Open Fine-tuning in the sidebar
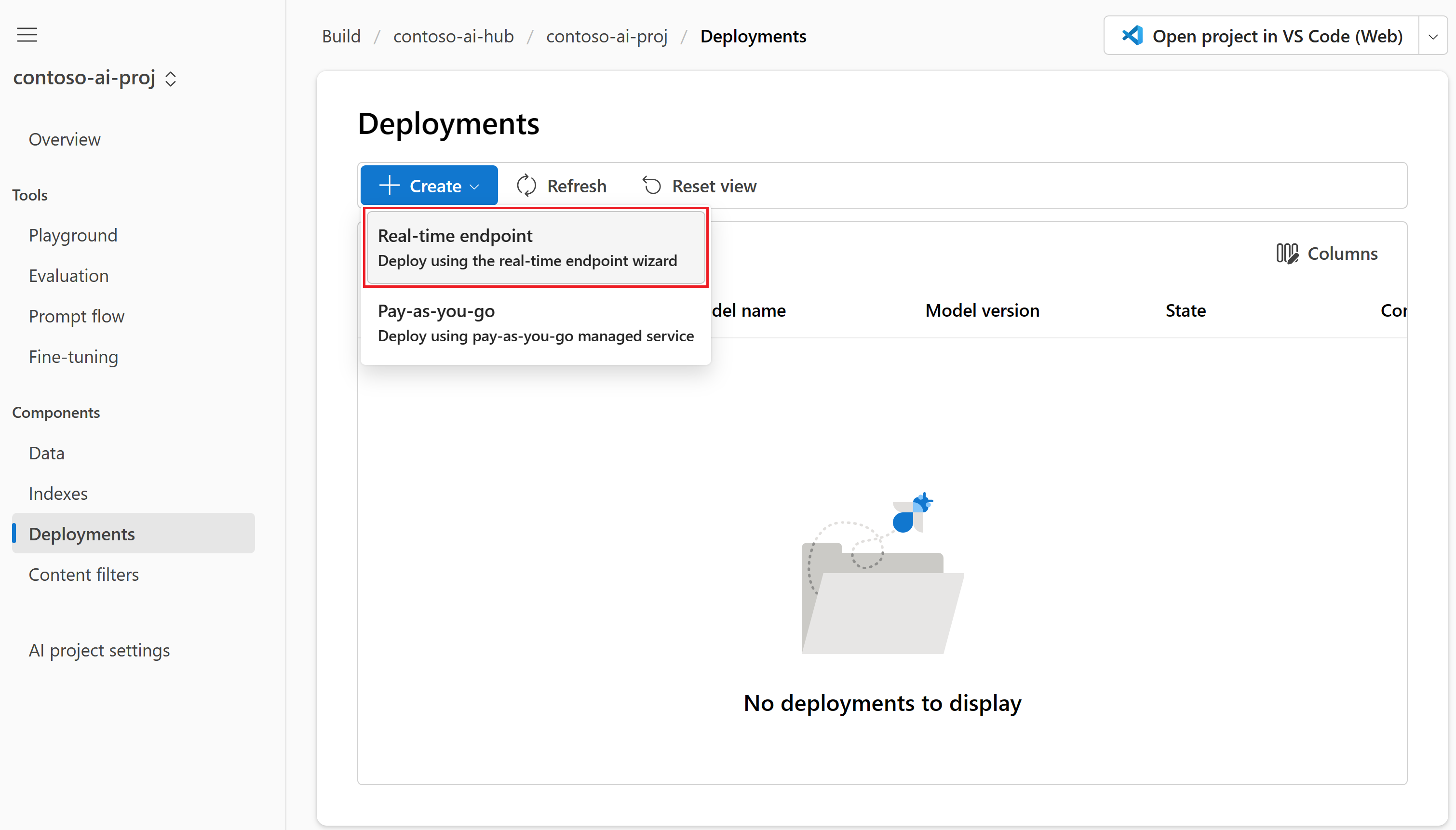This screenshot has width=1456, height=830. point(74,357)
